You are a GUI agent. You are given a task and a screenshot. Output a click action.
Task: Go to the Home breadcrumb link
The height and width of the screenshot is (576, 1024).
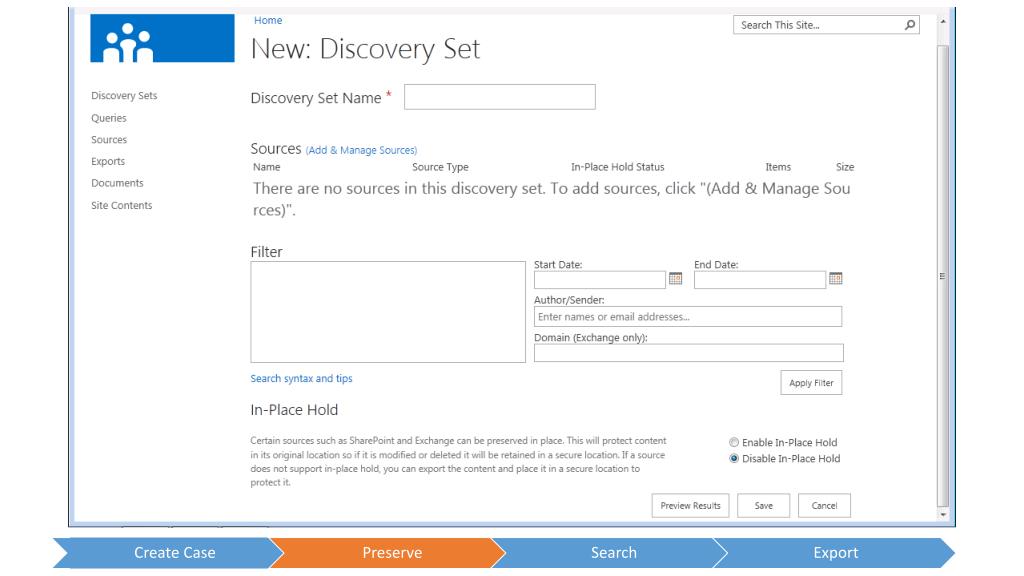[x=268, y=20]
